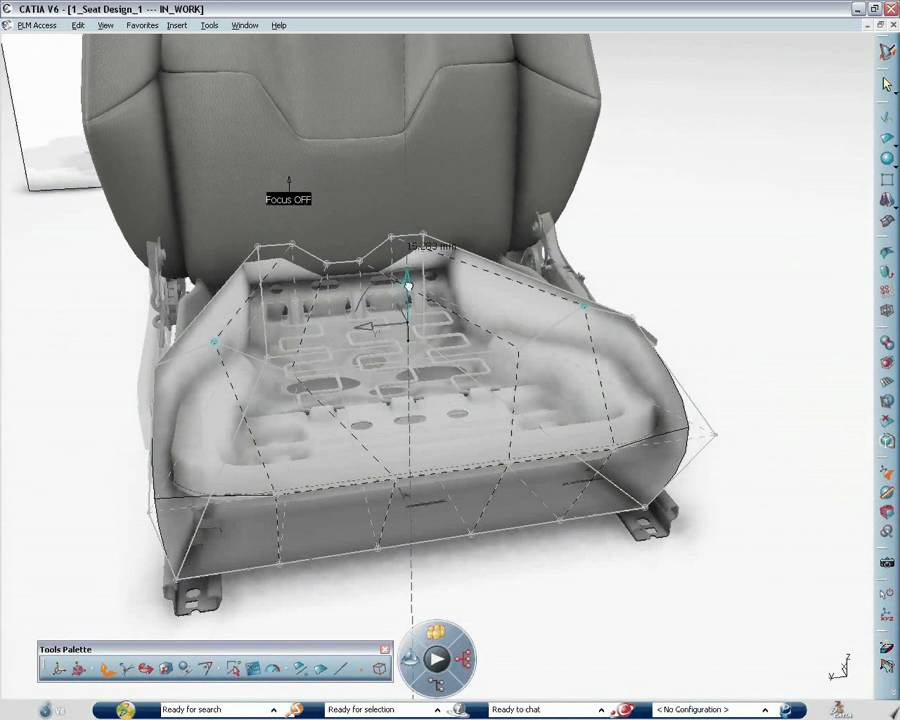Click the Select arrow tool in right toolbar
The image size is (900, 720).
[x=886, y=84]
